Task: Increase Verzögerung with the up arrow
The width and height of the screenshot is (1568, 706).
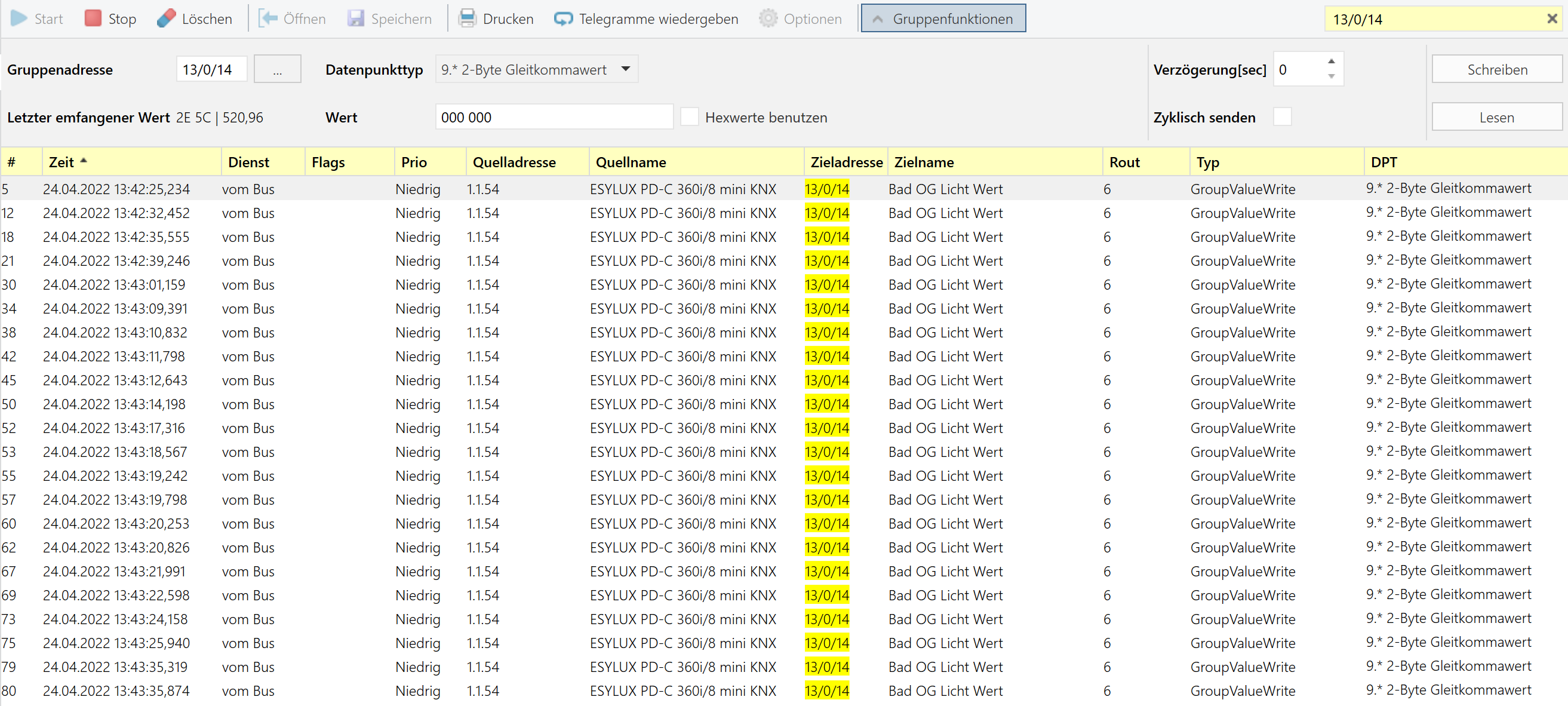Action: click(x=1331, y=61)
